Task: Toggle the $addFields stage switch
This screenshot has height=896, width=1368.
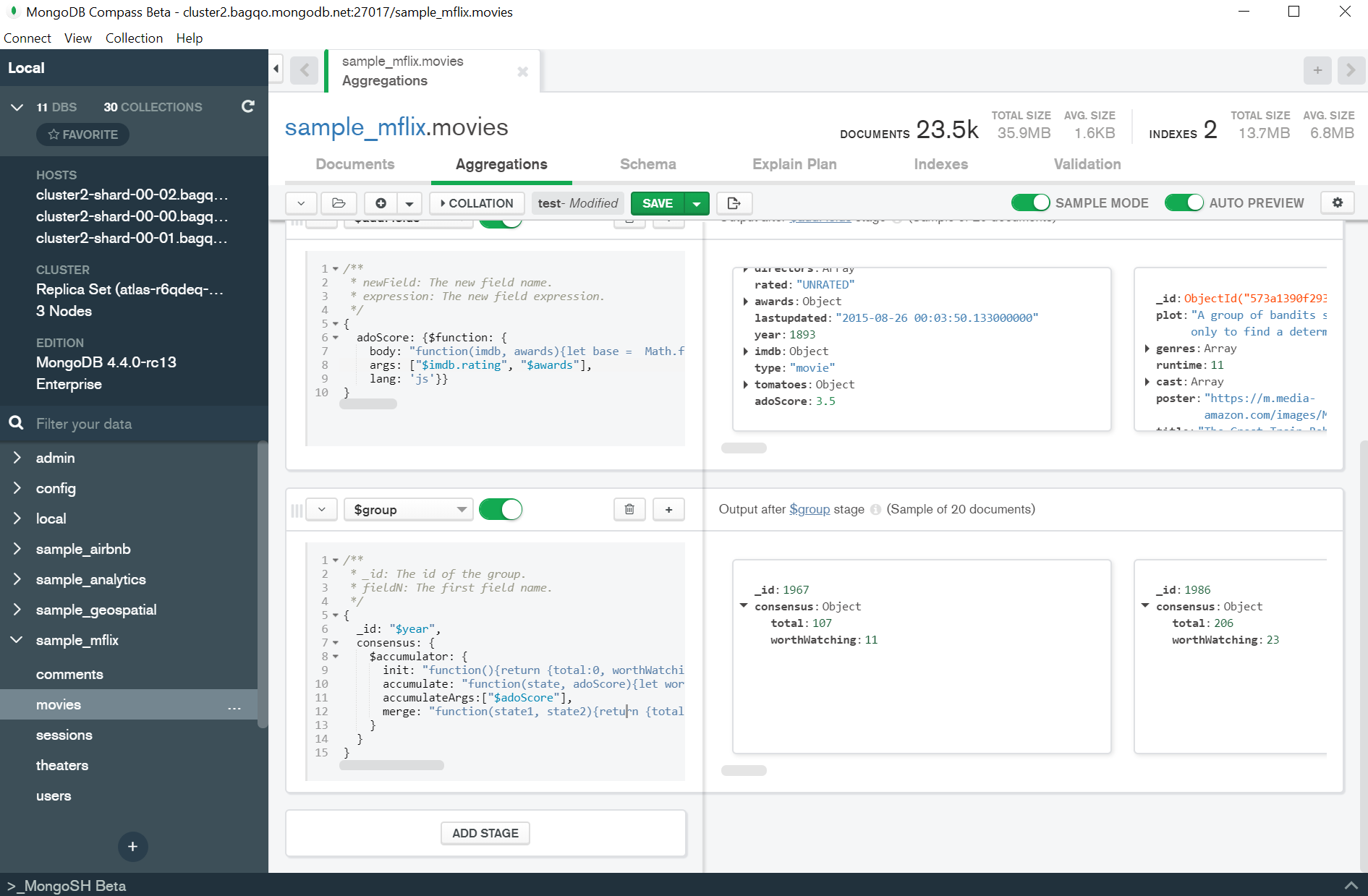Action: coord(501,222)
